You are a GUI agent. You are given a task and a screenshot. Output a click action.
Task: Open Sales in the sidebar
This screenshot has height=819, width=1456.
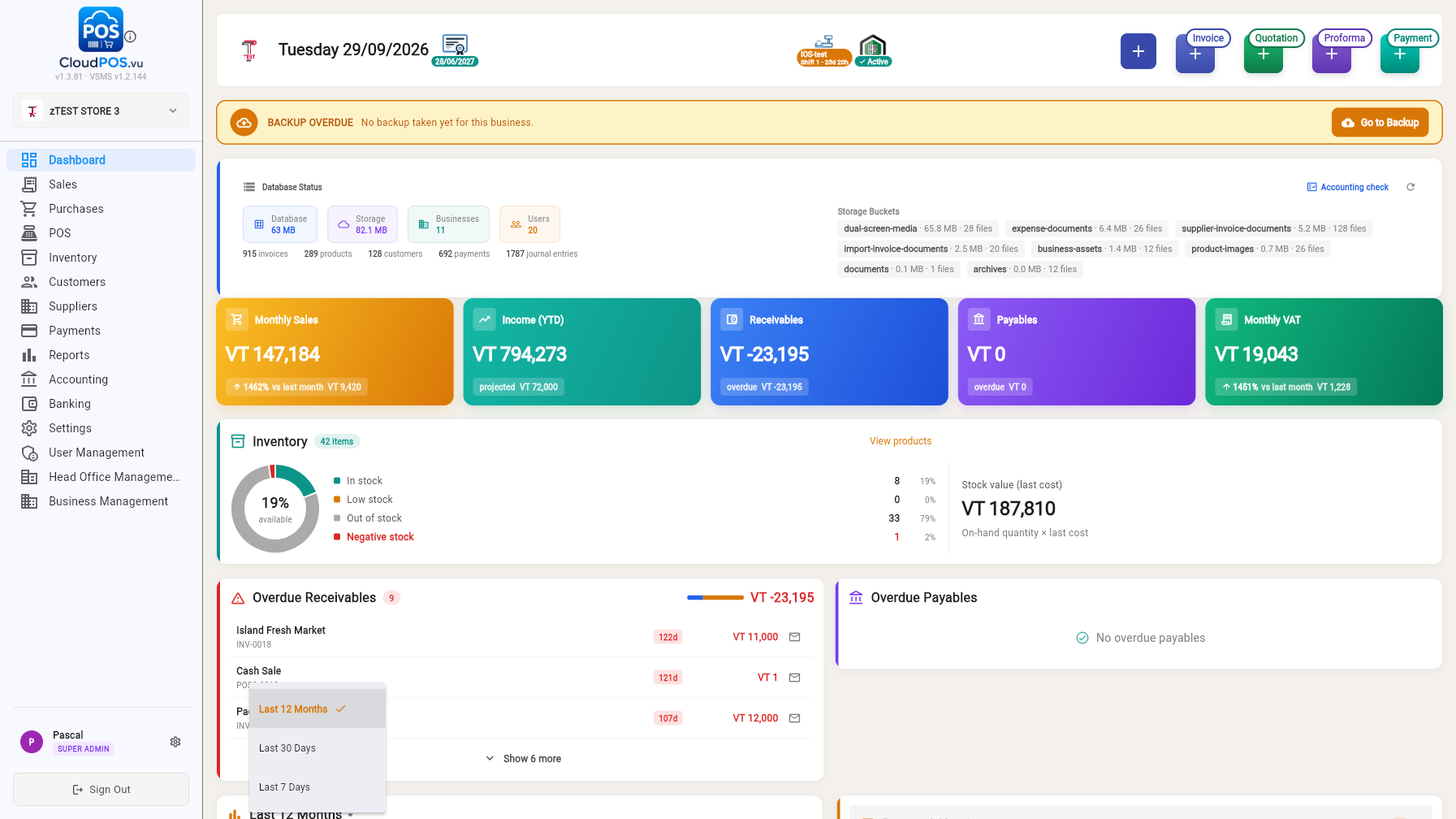click(x=101, y=184)
